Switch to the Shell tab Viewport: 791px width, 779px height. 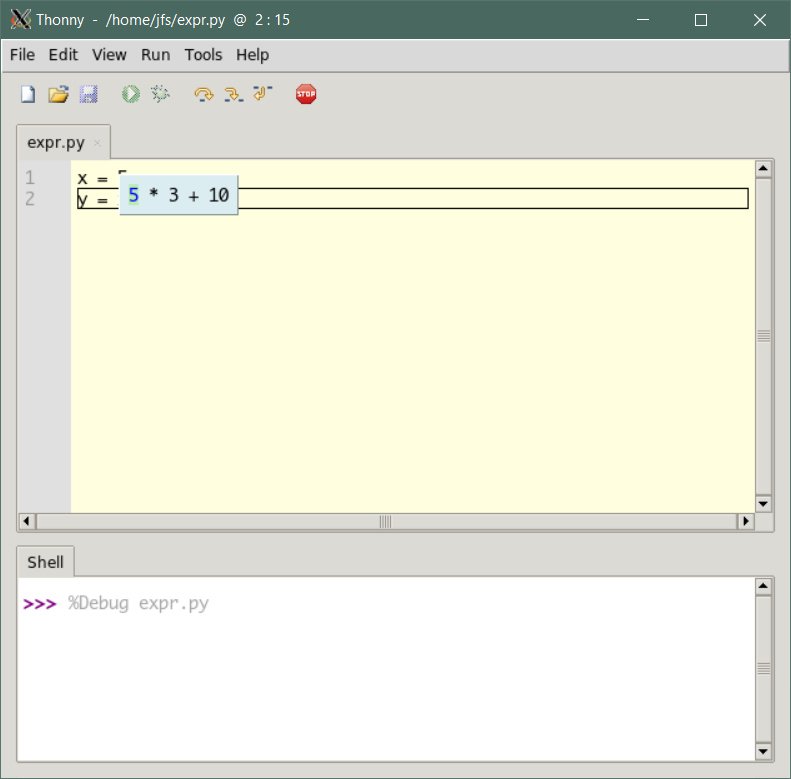click(45, 562)
